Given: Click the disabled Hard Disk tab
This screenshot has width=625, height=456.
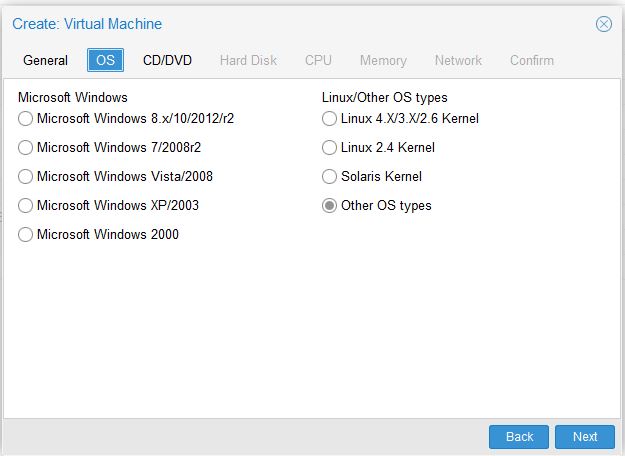Looking at the screenshot, I should [248, 60].
